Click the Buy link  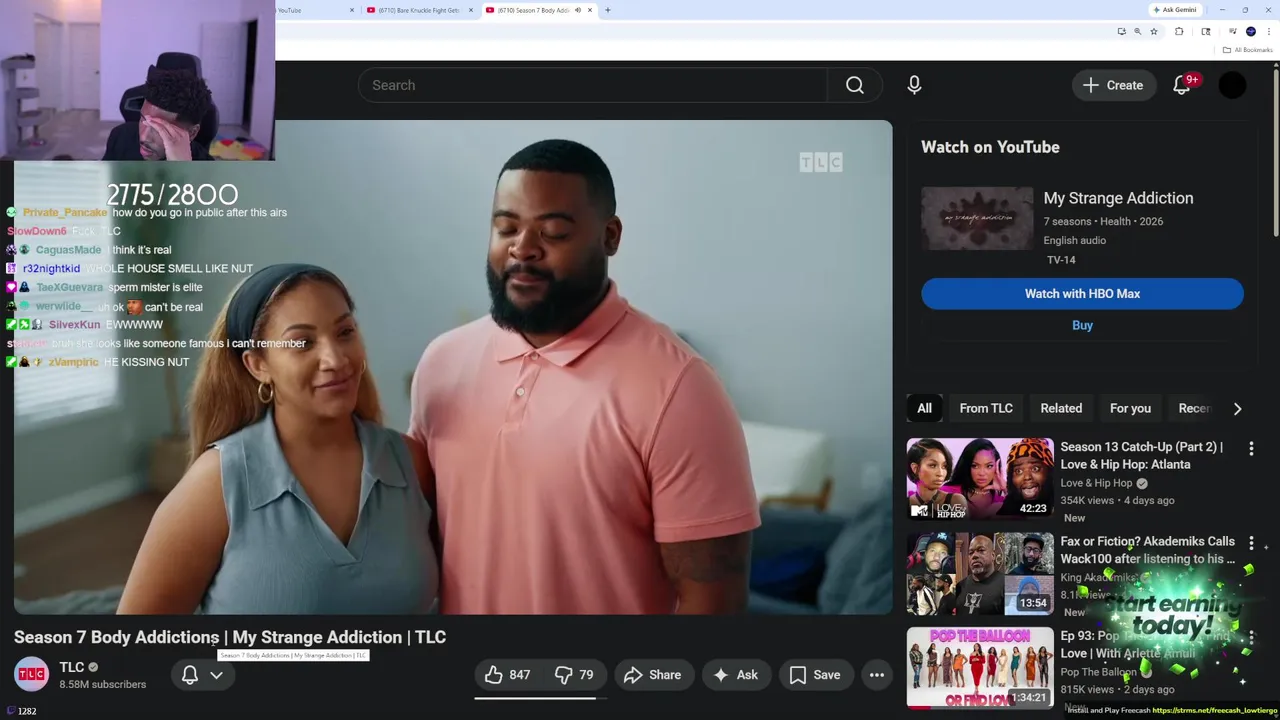tap(1082, 325)
